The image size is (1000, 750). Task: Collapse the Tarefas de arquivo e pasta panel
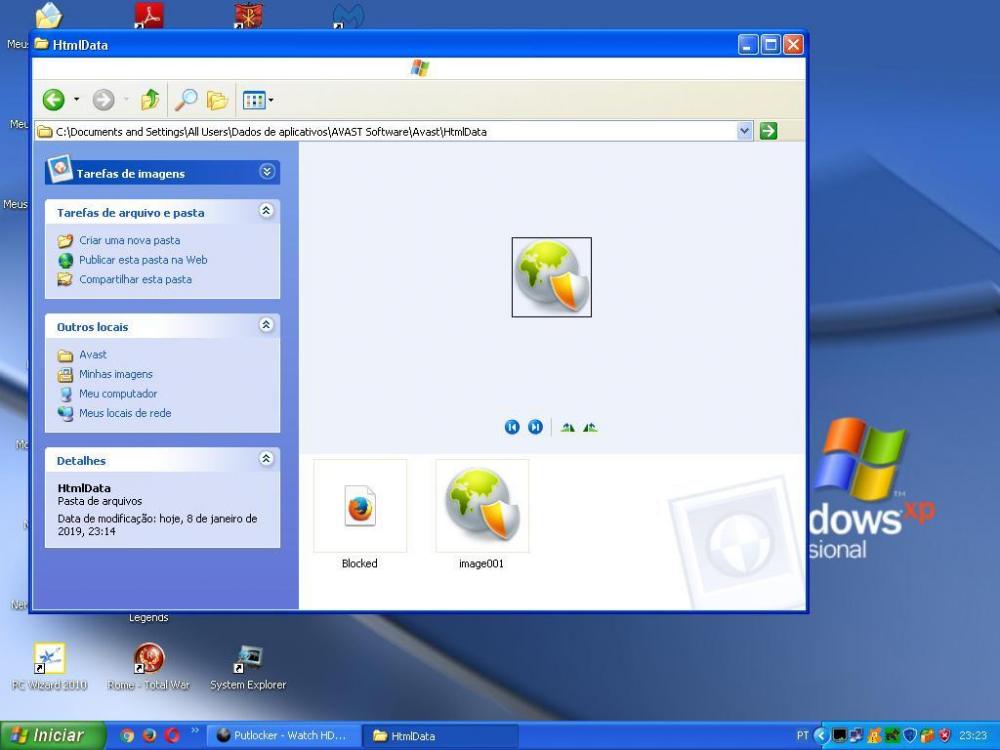tap(266, 211)
